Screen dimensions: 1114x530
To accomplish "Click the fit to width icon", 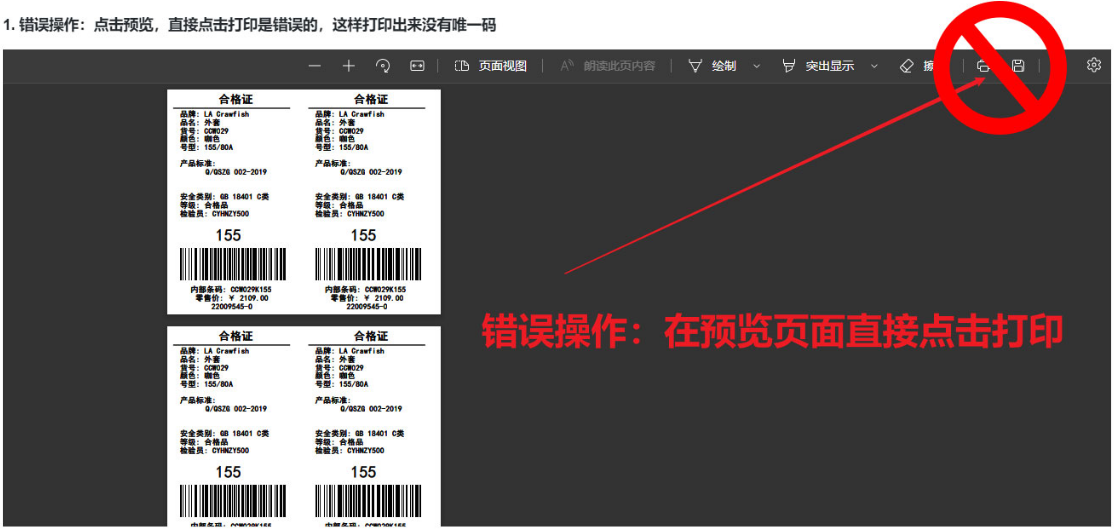I will click(417, 66).
